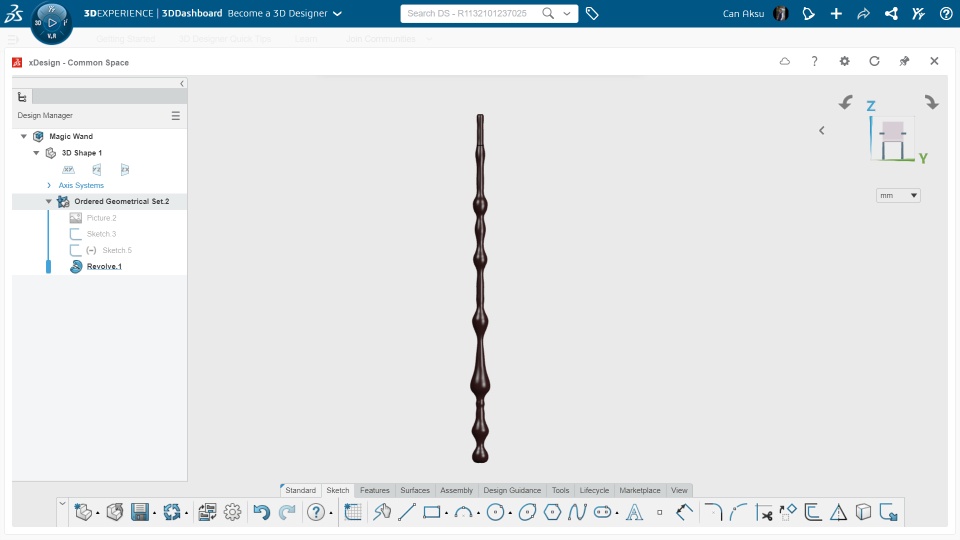Click the cloud status icon

pos(784,61)
